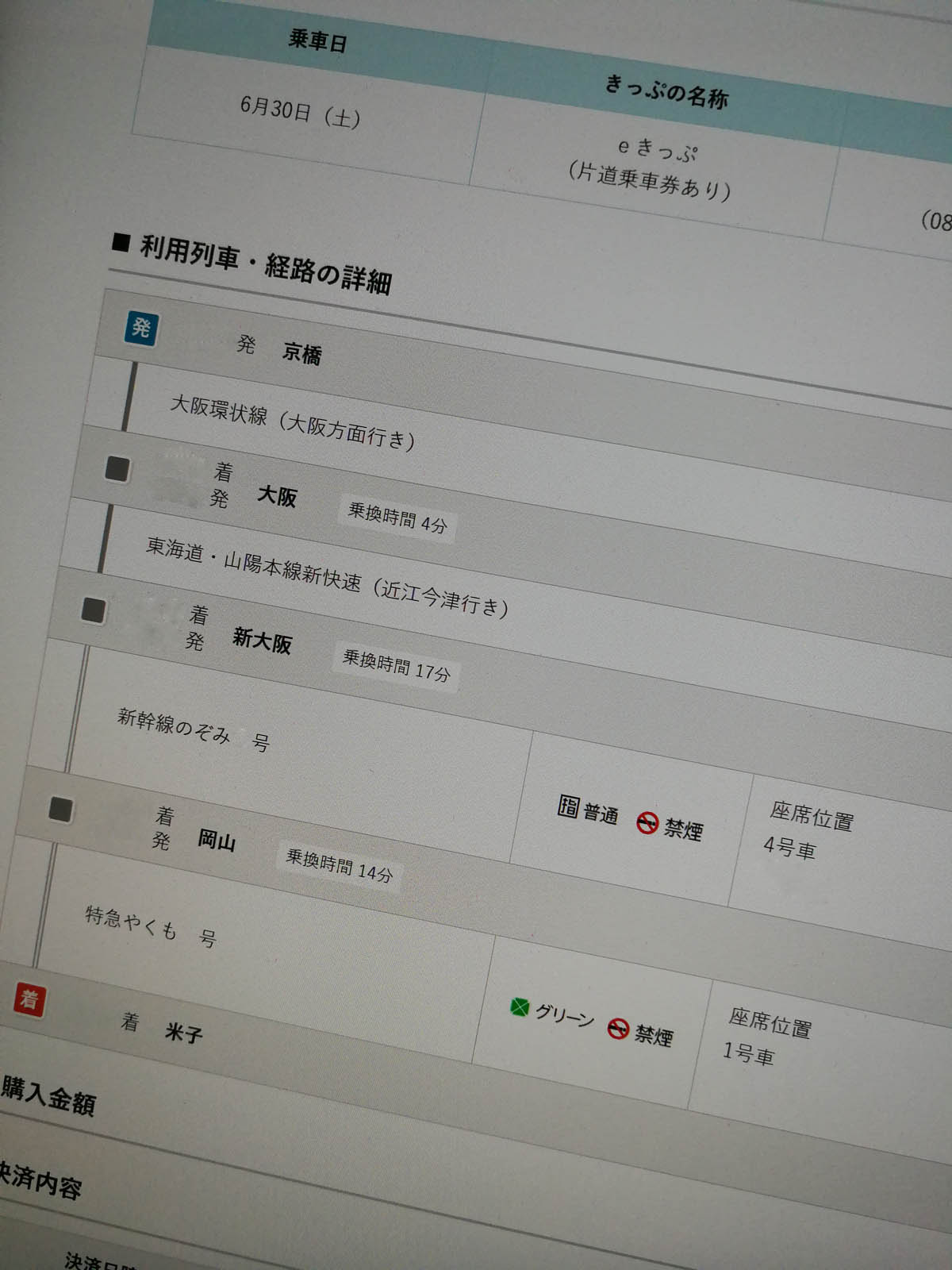Click 大阪環状線（大阪方面行き） line text
The height and width of the screenshot is (1270, 952).
click(292, 422)
